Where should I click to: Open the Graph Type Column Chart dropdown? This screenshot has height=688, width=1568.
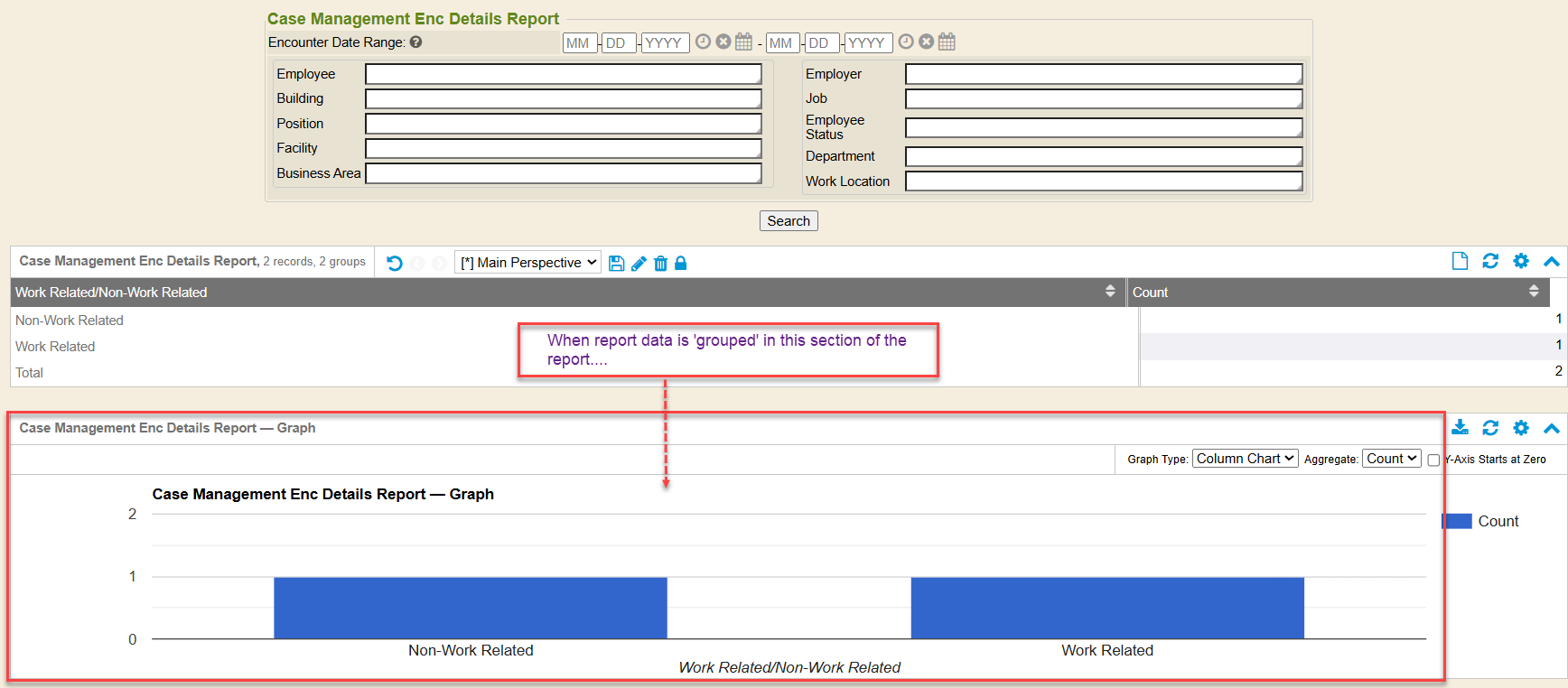(1245, 459)
